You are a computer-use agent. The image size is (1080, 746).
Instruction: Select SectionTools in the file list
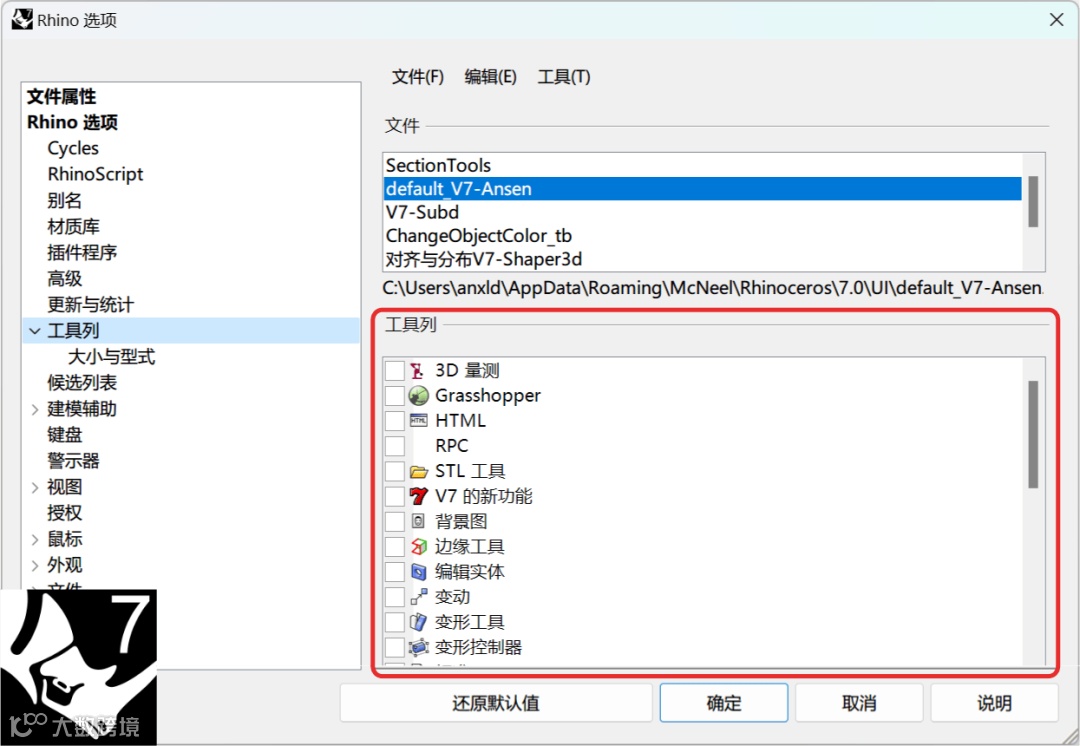[x=703, y=165]
